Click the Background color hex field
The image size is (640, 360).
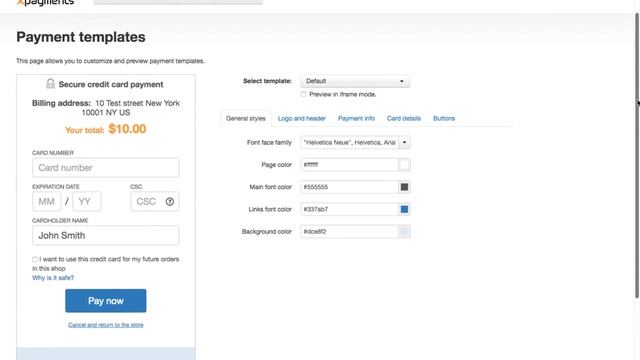point(349,231)
